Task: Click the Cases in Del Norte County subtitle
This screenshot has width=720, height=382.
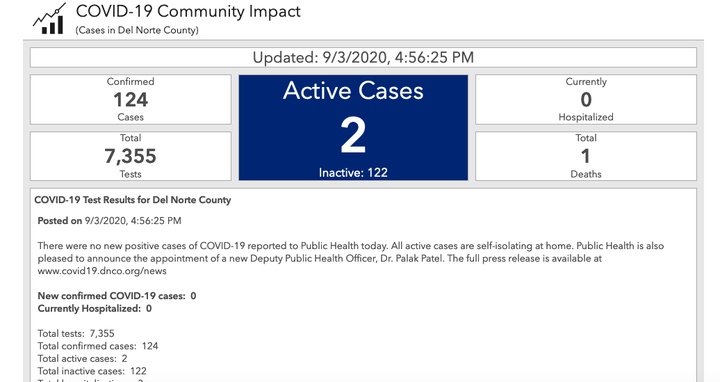Action: [x=137, y=30]
